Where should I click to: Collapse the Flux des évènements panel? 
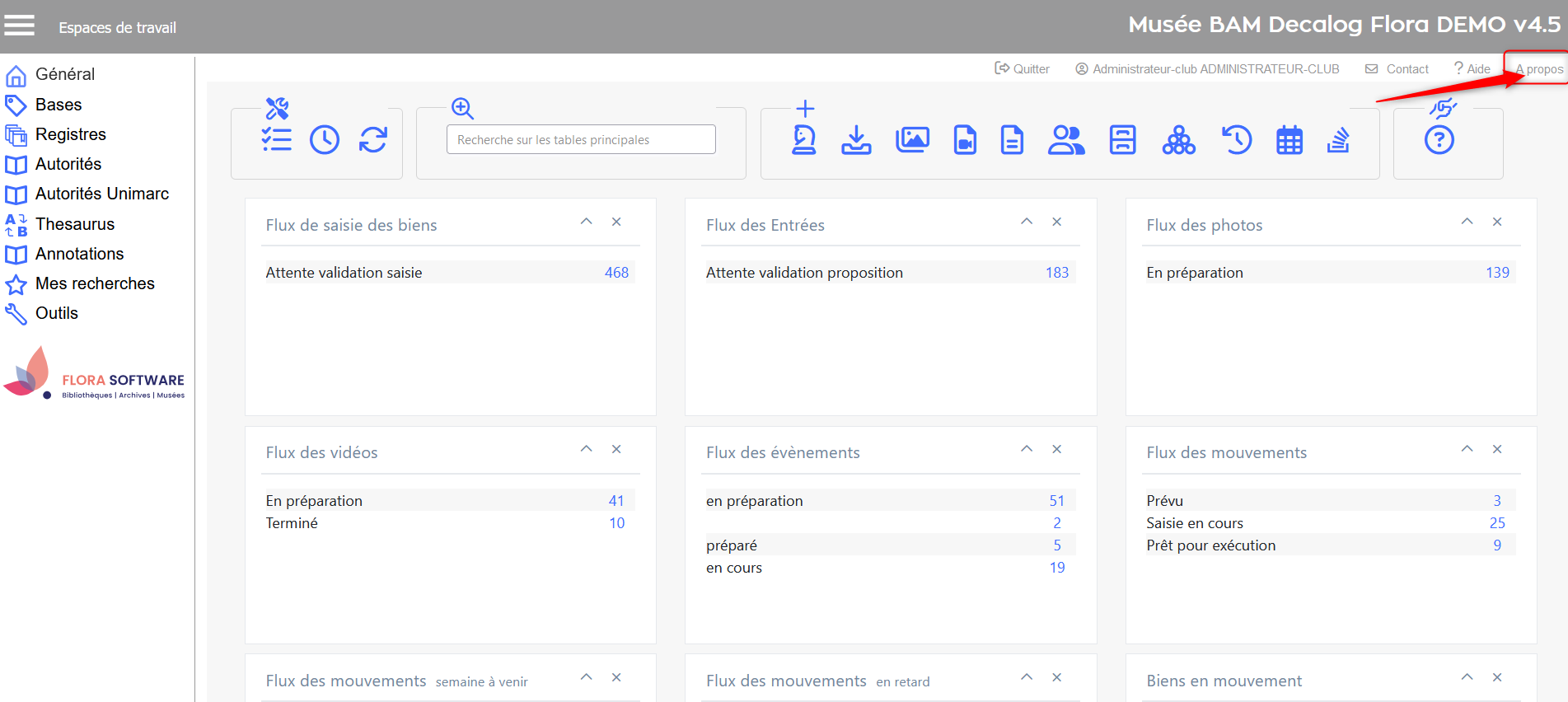1027,449
